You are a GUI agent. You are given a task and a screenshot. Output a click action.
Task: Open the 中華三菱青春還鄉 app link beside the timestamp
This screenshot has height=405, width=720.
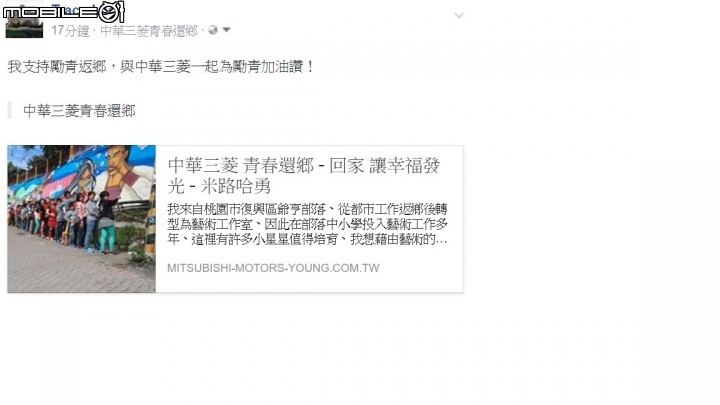(149, 31)
